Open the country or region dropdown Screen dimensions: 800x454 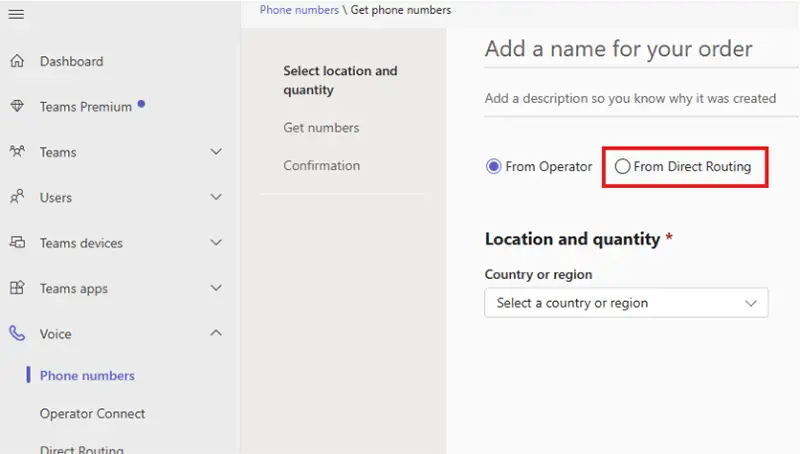pos(626,303)
